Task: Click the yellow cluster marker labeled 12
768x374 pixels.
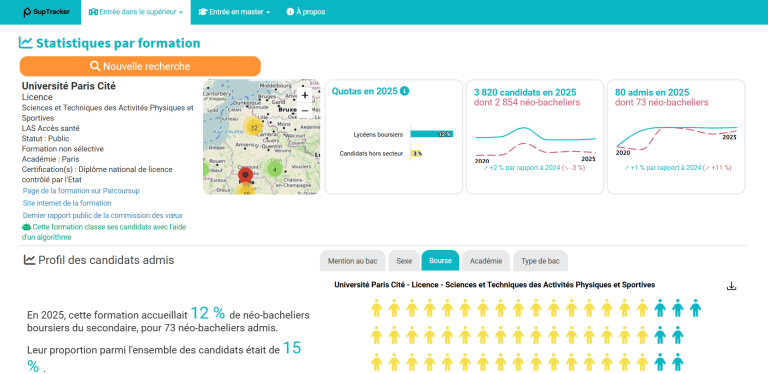Action: (253, 128)
